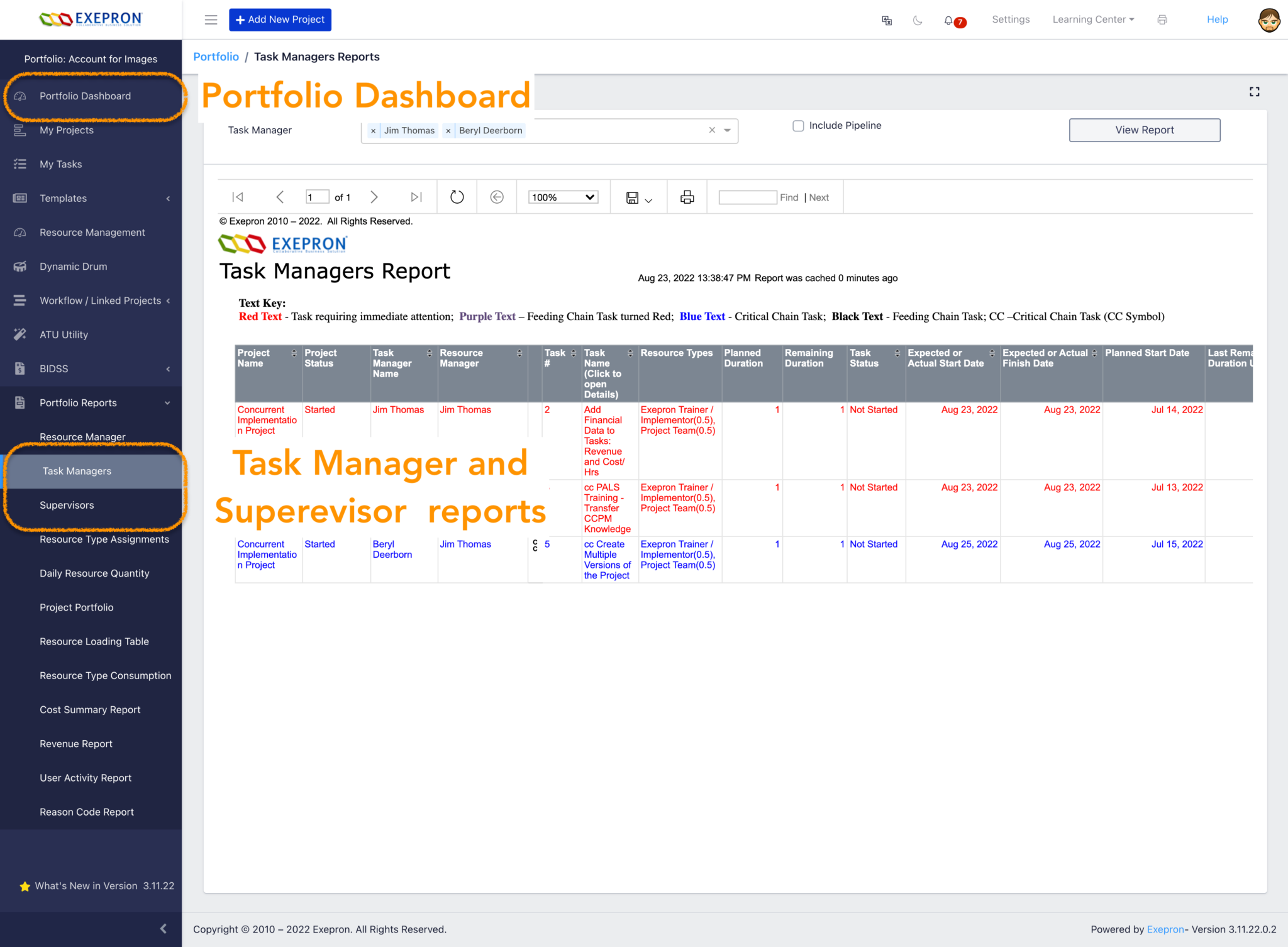Open notifications bell with 7 badge
Viewport: 1288px width, 947px height.
click(954, 21)
